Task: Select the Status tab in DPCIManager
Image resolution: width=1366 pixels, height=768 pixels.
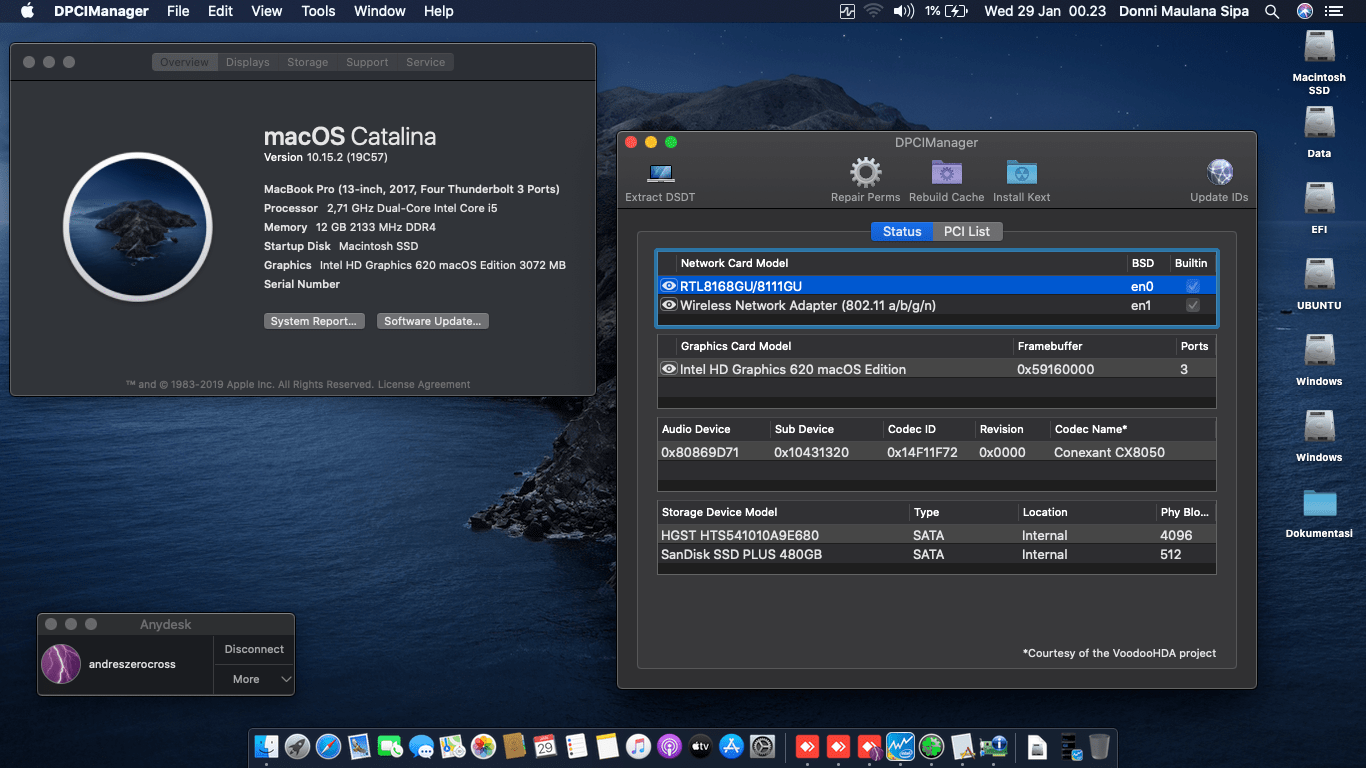Action: click(902, 231)
